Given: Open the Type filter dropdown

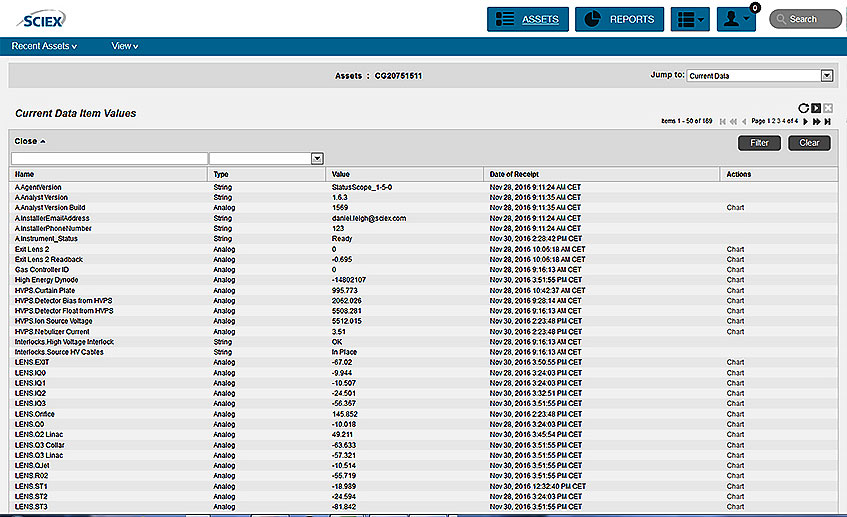Looking at the screenshot, I should [x=317, y=158].
